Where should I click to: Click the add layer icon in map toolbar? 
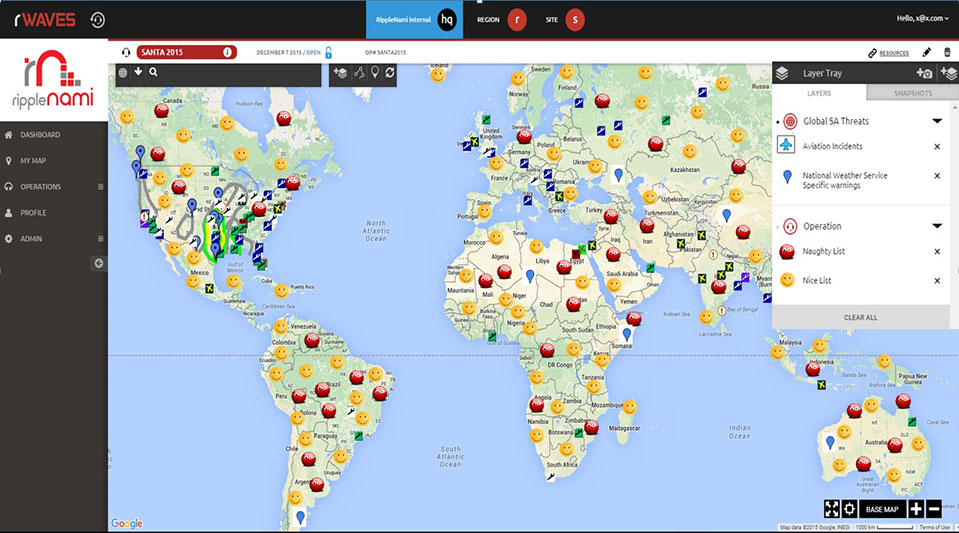[x=340, y=72]
